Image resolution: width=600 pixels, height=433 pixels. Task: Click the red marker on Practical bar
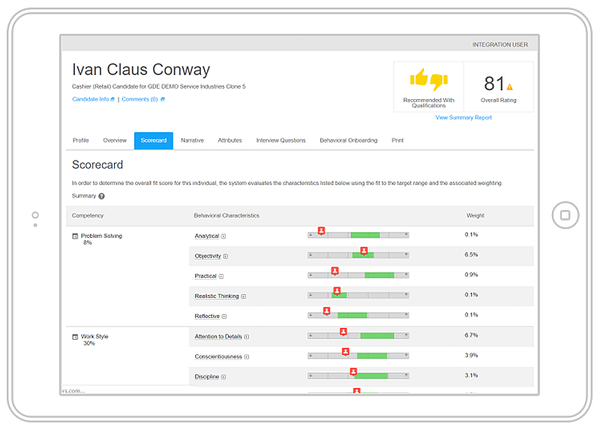[x=335, y=271]
